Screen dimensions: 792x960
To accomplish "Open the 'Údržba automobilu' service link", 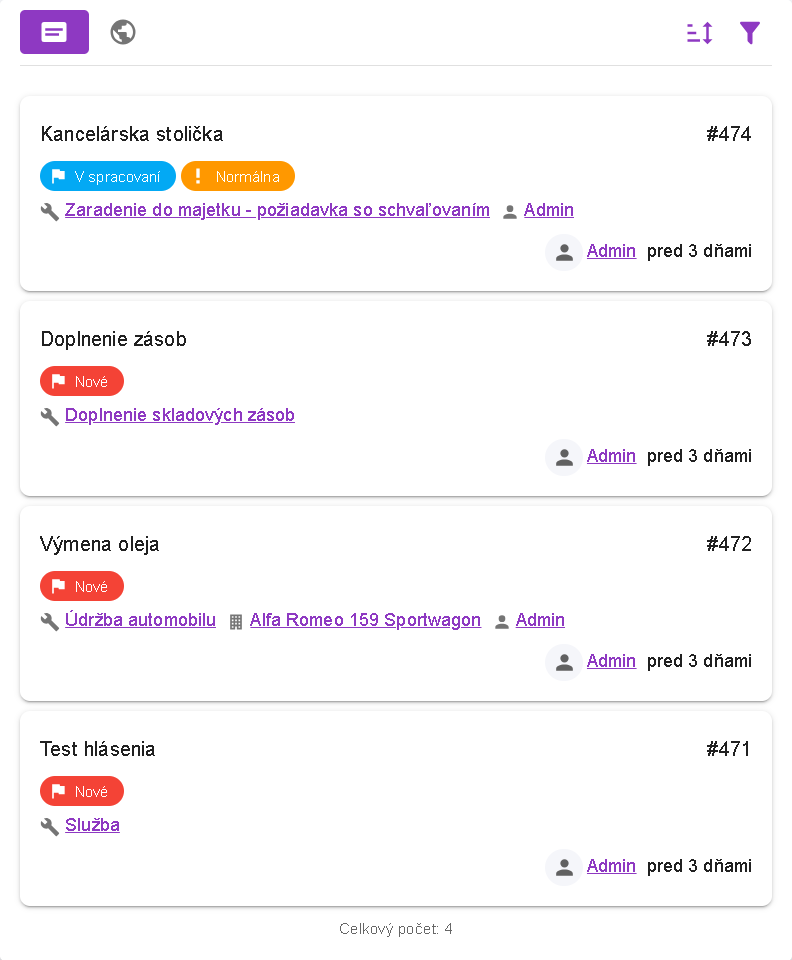I will coord(140,620).
